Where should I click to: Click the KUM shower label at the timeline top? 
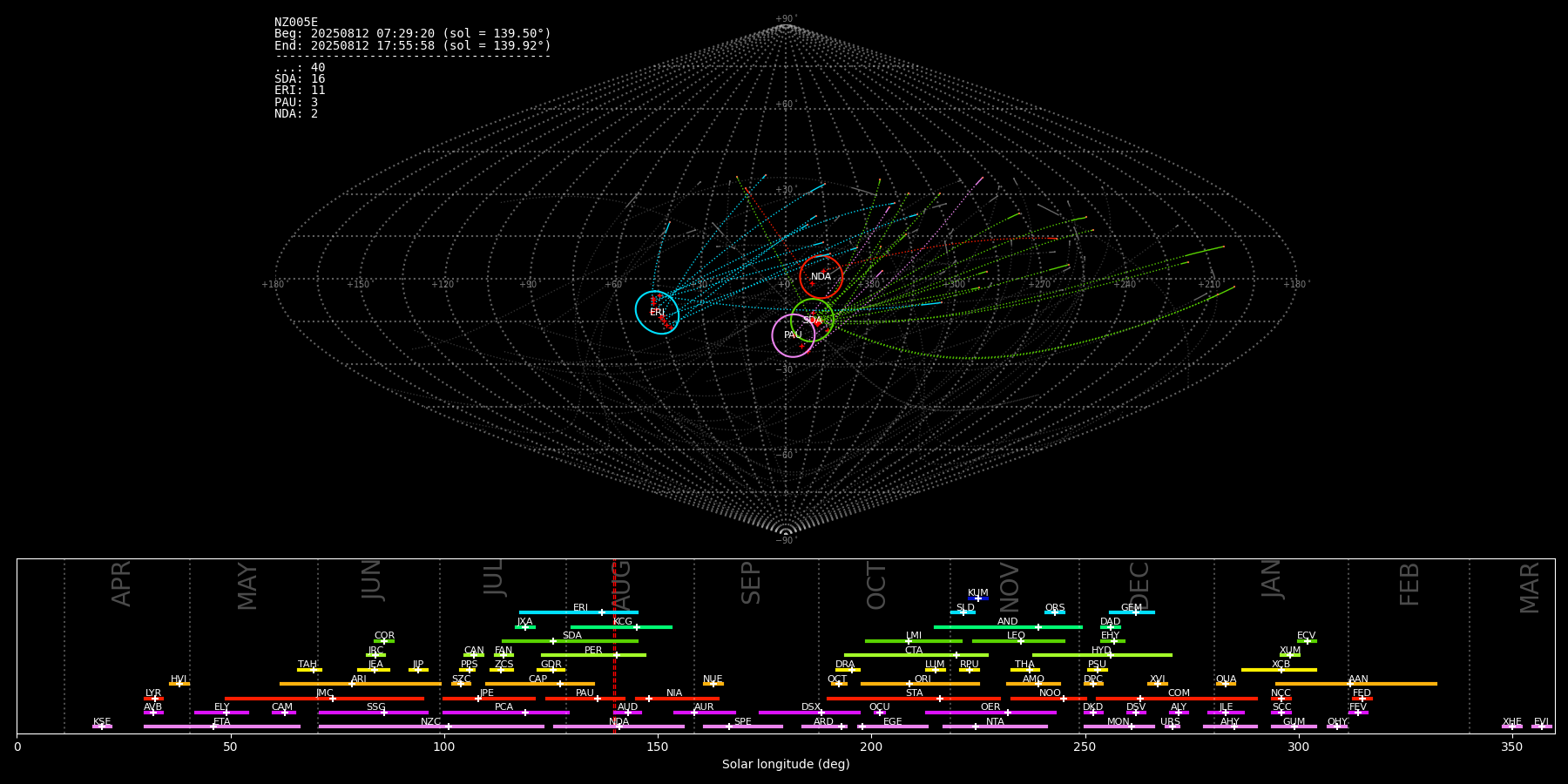[x=978, y=593]
